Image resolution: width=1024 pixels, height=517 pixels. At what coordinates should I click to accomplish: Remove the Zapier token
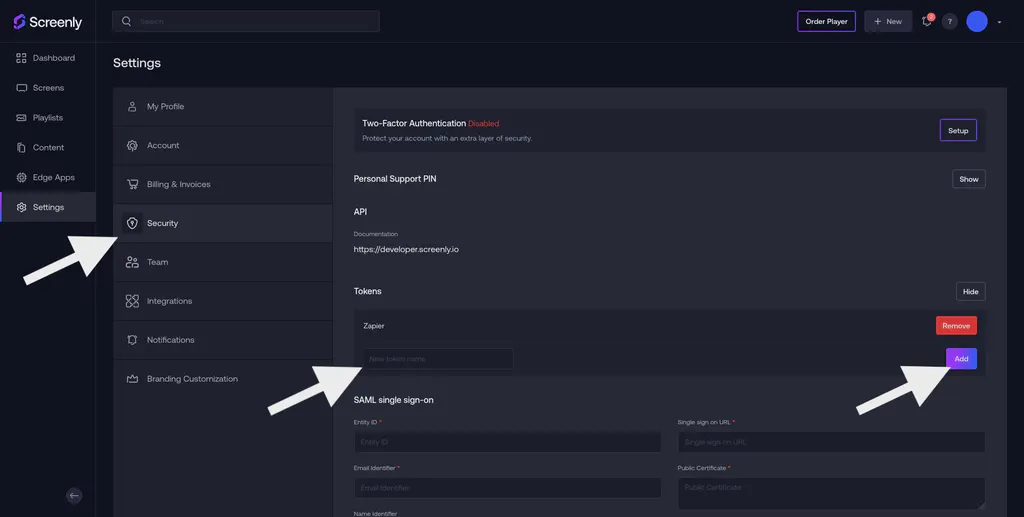click(x=956, y=326)
